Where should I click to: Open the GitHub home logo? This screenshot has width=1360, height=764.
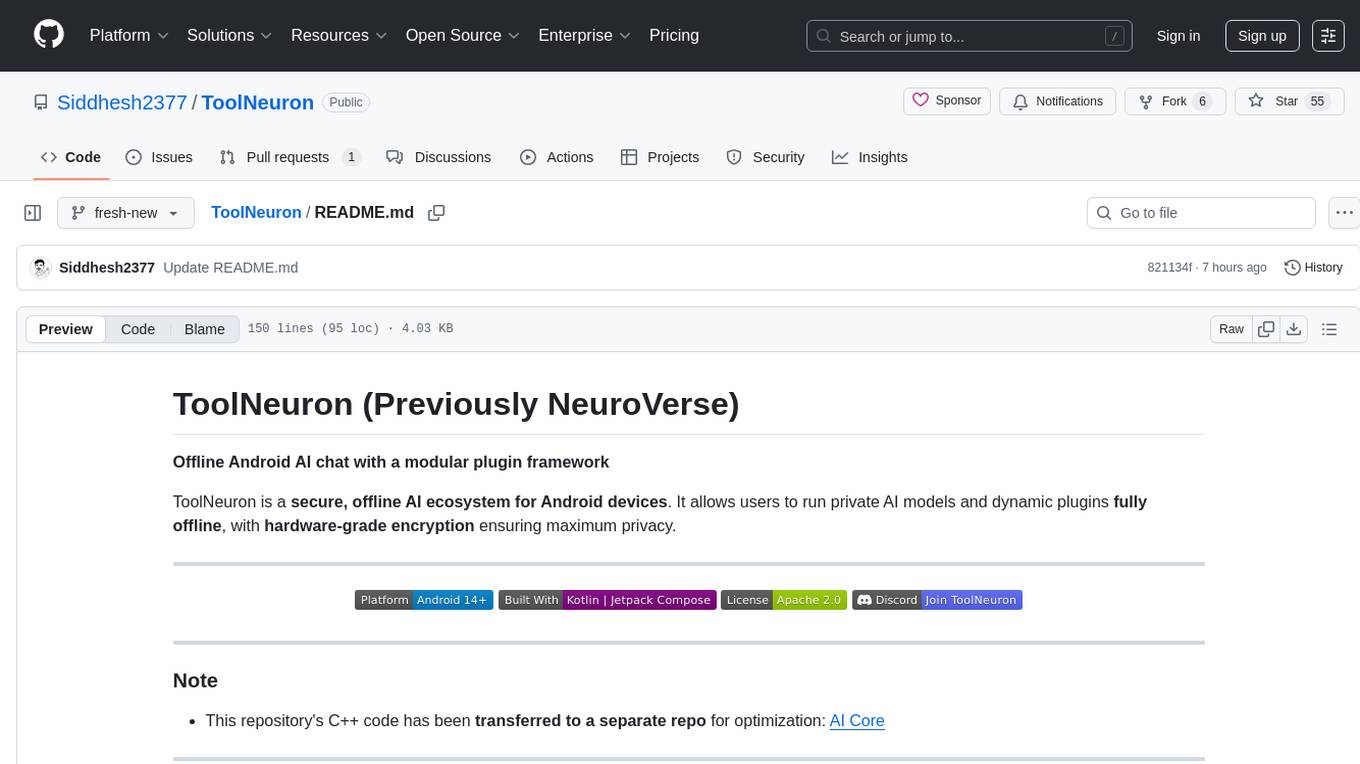click(x=49, y=35)
